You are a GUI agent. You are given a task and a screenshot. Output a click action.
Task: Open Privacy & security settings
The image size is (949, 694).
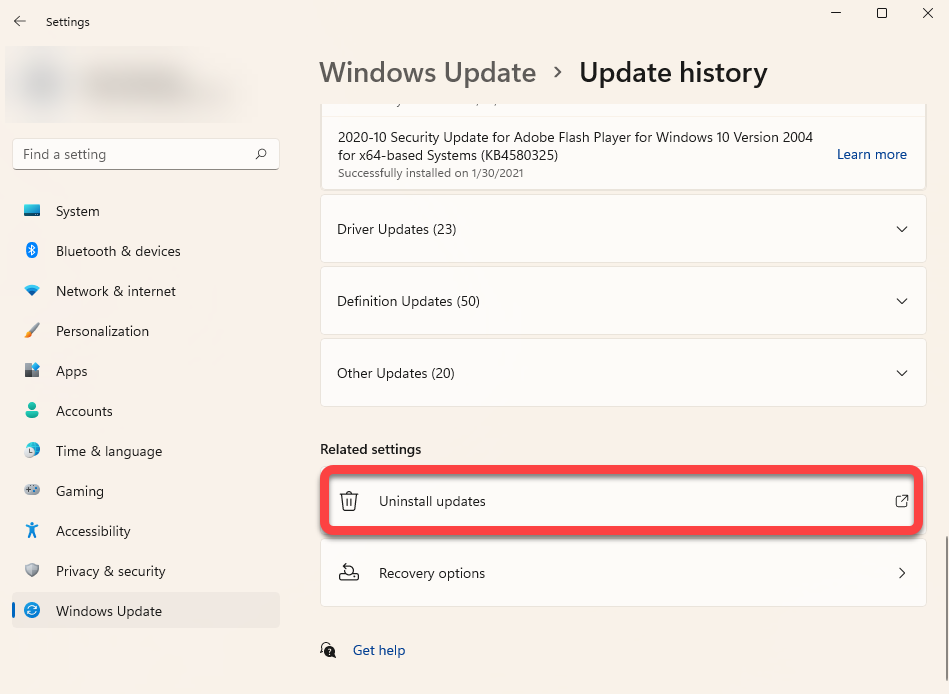[110, 571]
